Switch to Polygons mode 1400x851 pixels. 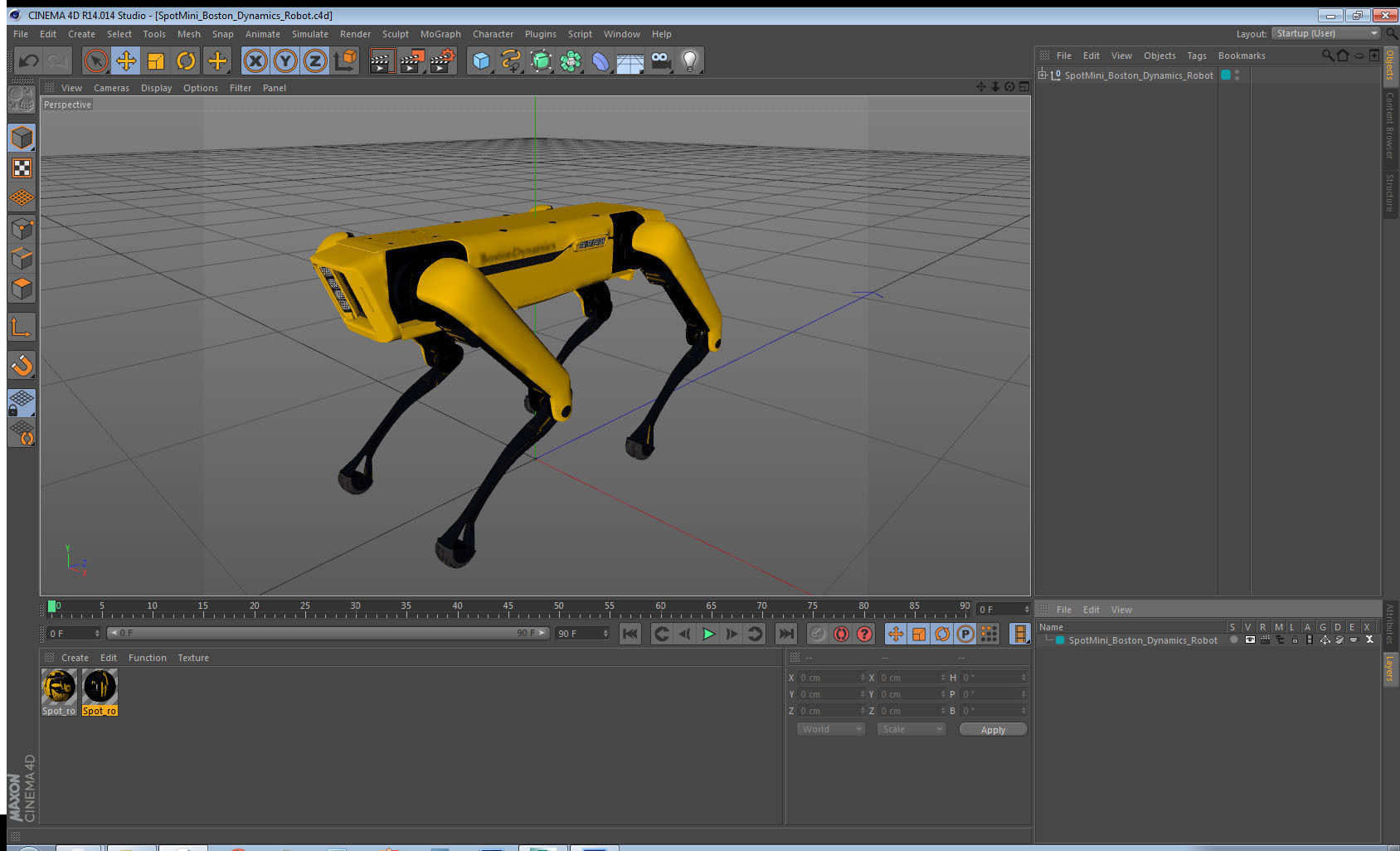click(22, 288)
